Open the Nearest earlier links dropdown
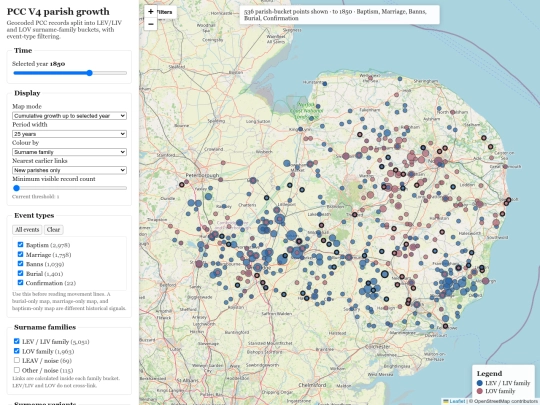540x405 pixels. click(69, 170)
